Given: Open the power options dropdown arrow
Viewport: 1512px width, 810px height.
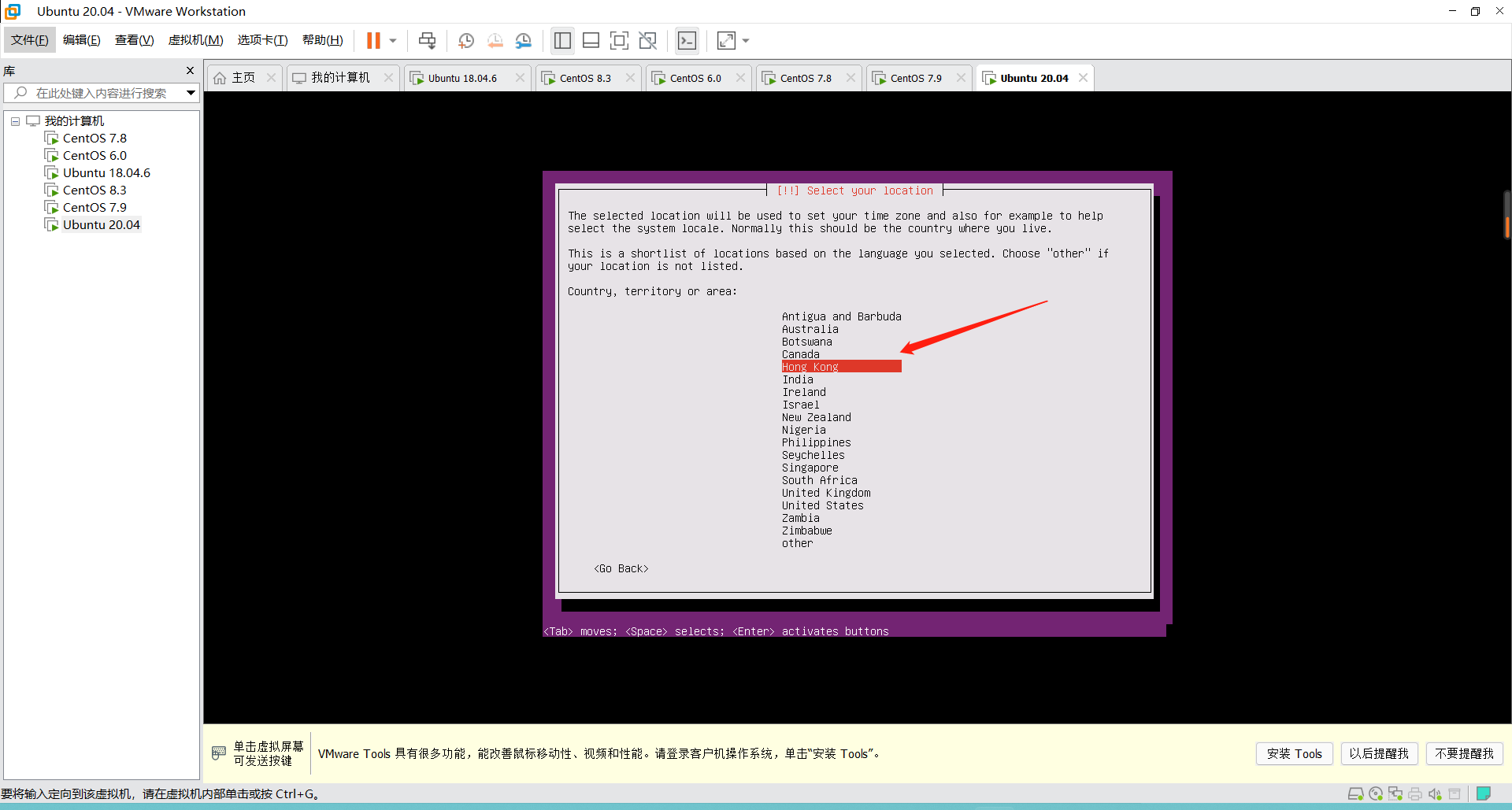Looking at the screenshot, I should [x=393, y=40].
